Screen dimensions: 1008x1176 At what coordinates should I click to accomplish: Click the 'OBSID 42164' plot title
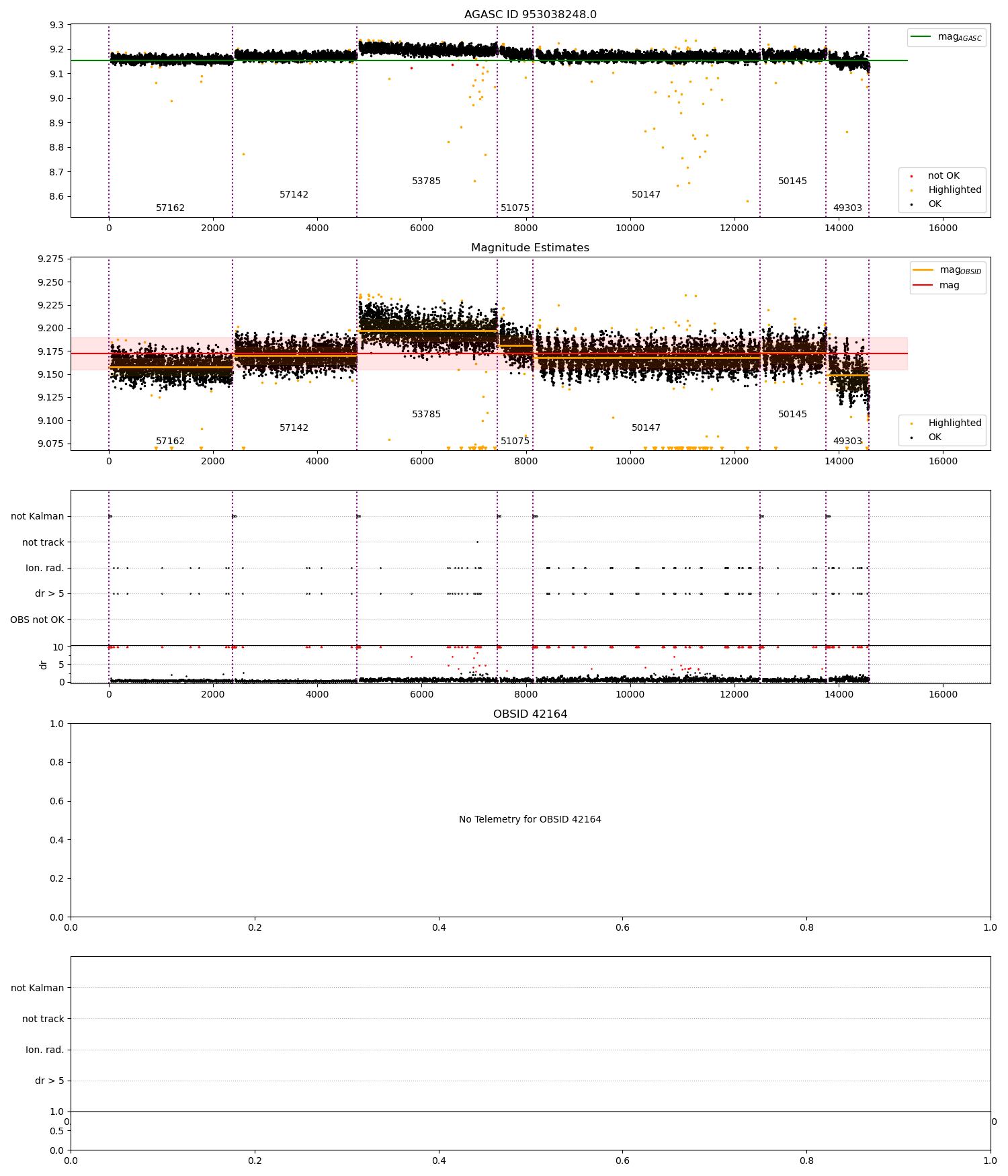click(530, 714)
